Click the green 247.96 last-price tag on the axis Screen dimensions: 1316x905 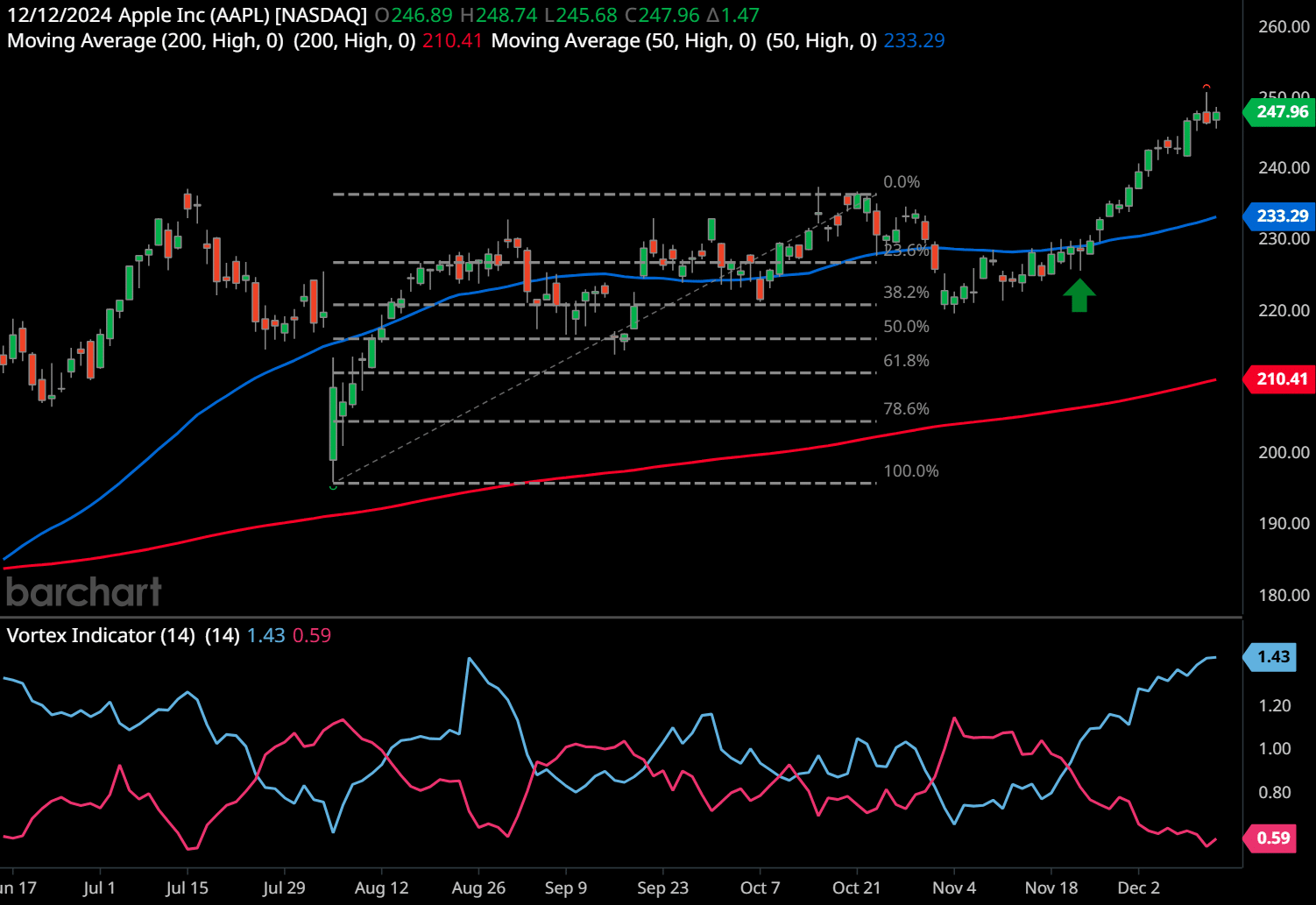[1280, 111]
